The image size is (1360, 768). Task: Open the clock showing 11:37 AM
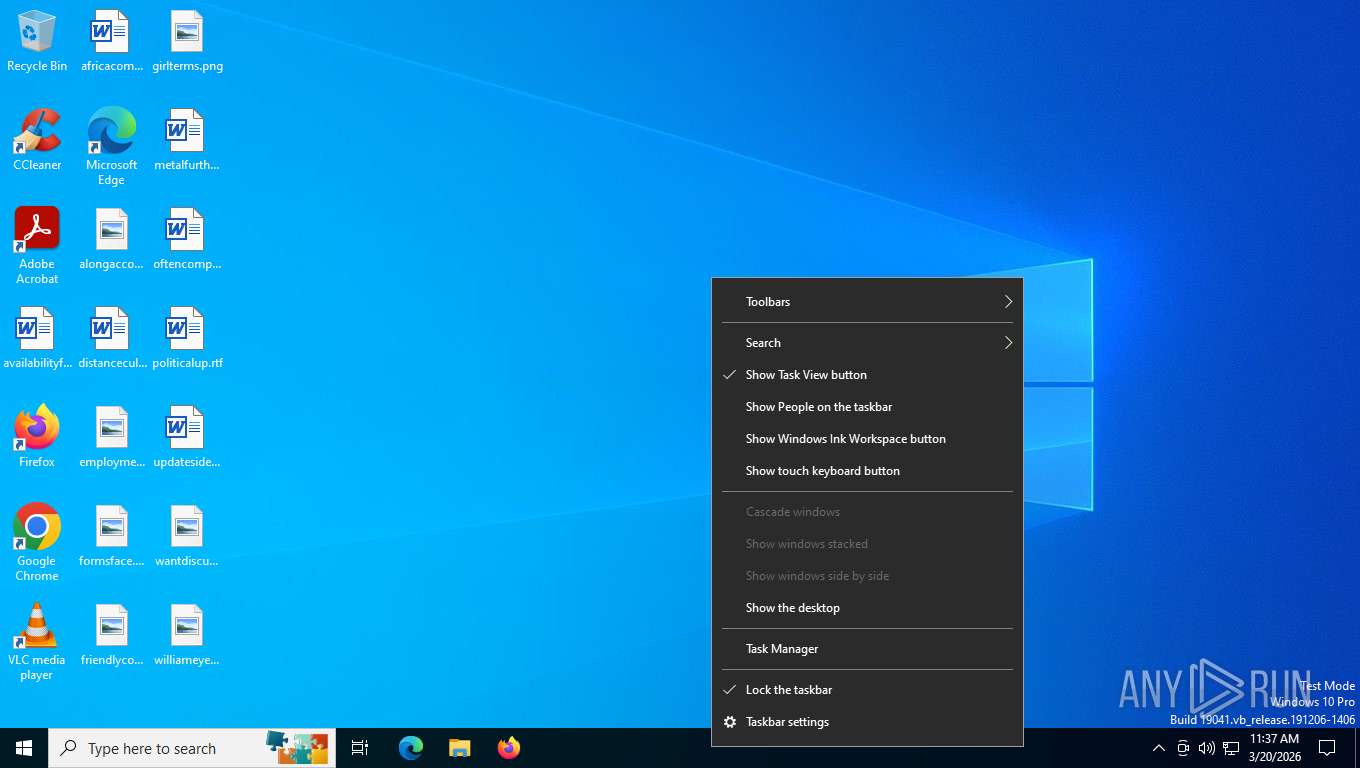click(x=1274, y=748)
